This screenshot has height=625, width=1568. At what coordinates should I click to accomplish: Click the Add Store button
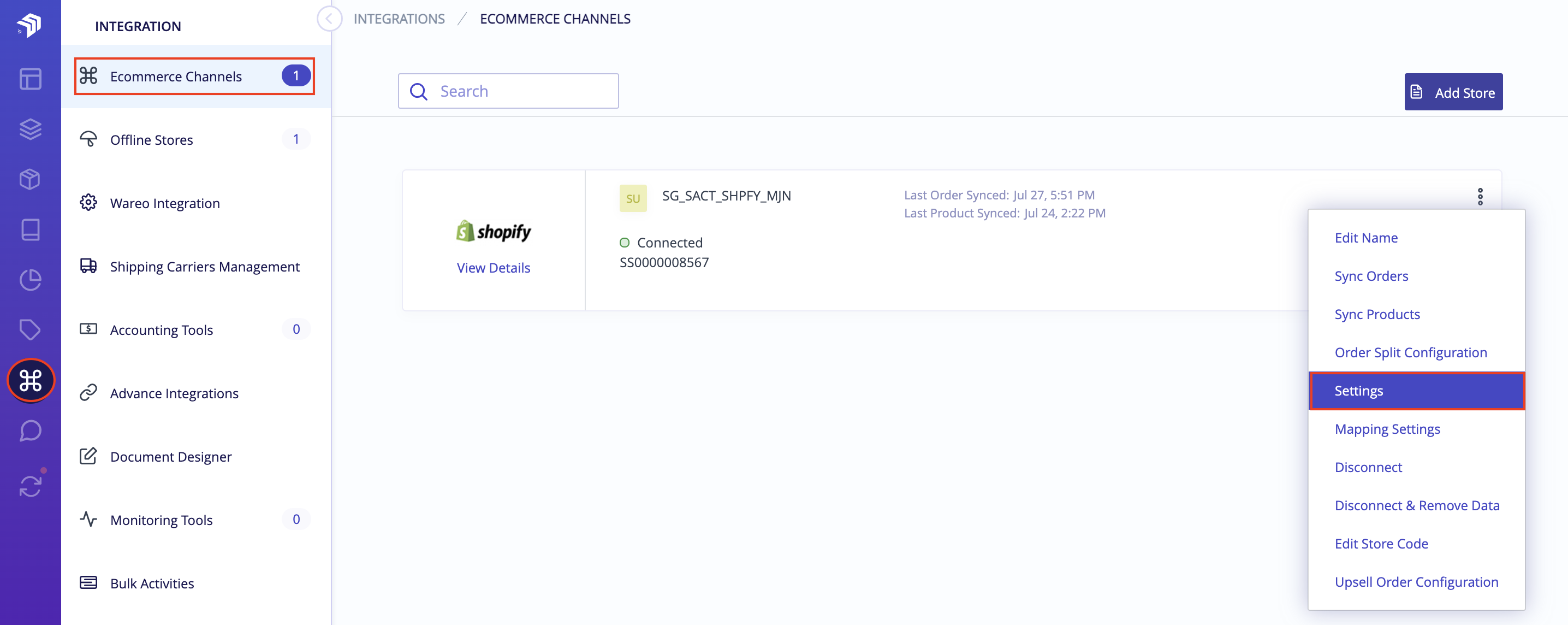1453,92
